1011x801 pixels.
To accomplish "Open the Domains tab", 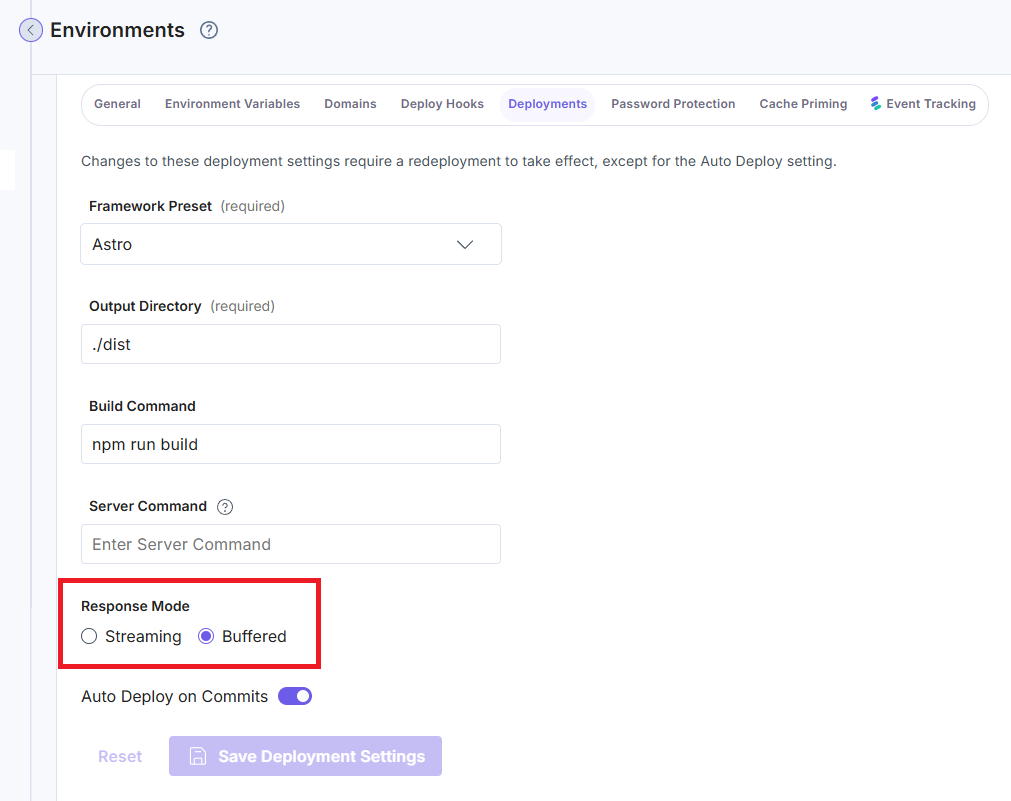I will click(x=350, y=104).
